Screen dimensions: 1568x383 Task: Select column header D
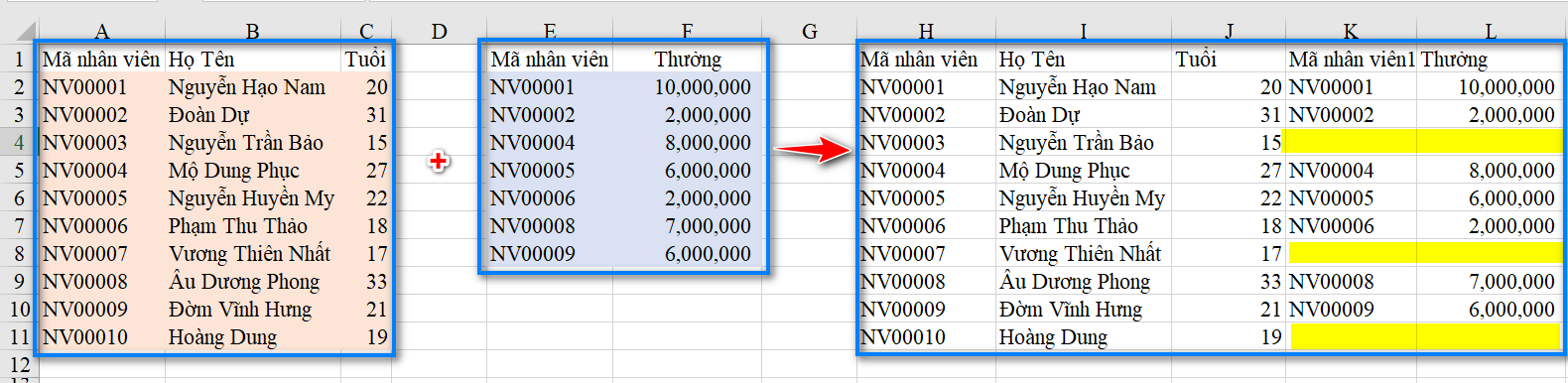click(x=439, y=32)
